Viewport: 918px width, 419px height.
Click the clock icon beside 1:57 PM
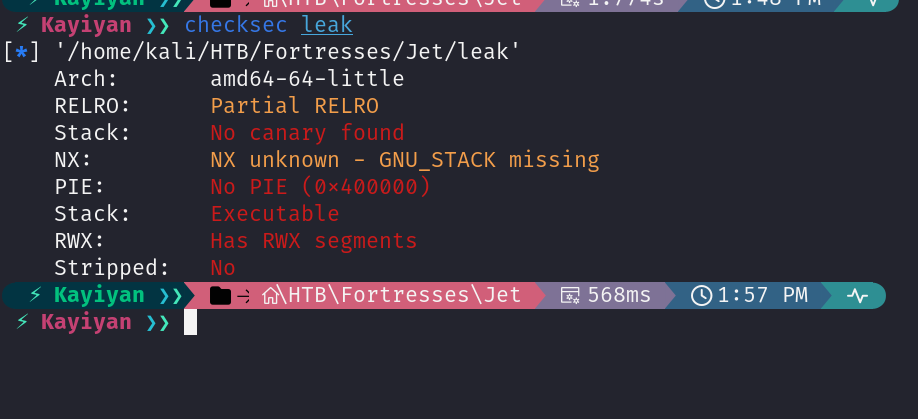point(702,295)
